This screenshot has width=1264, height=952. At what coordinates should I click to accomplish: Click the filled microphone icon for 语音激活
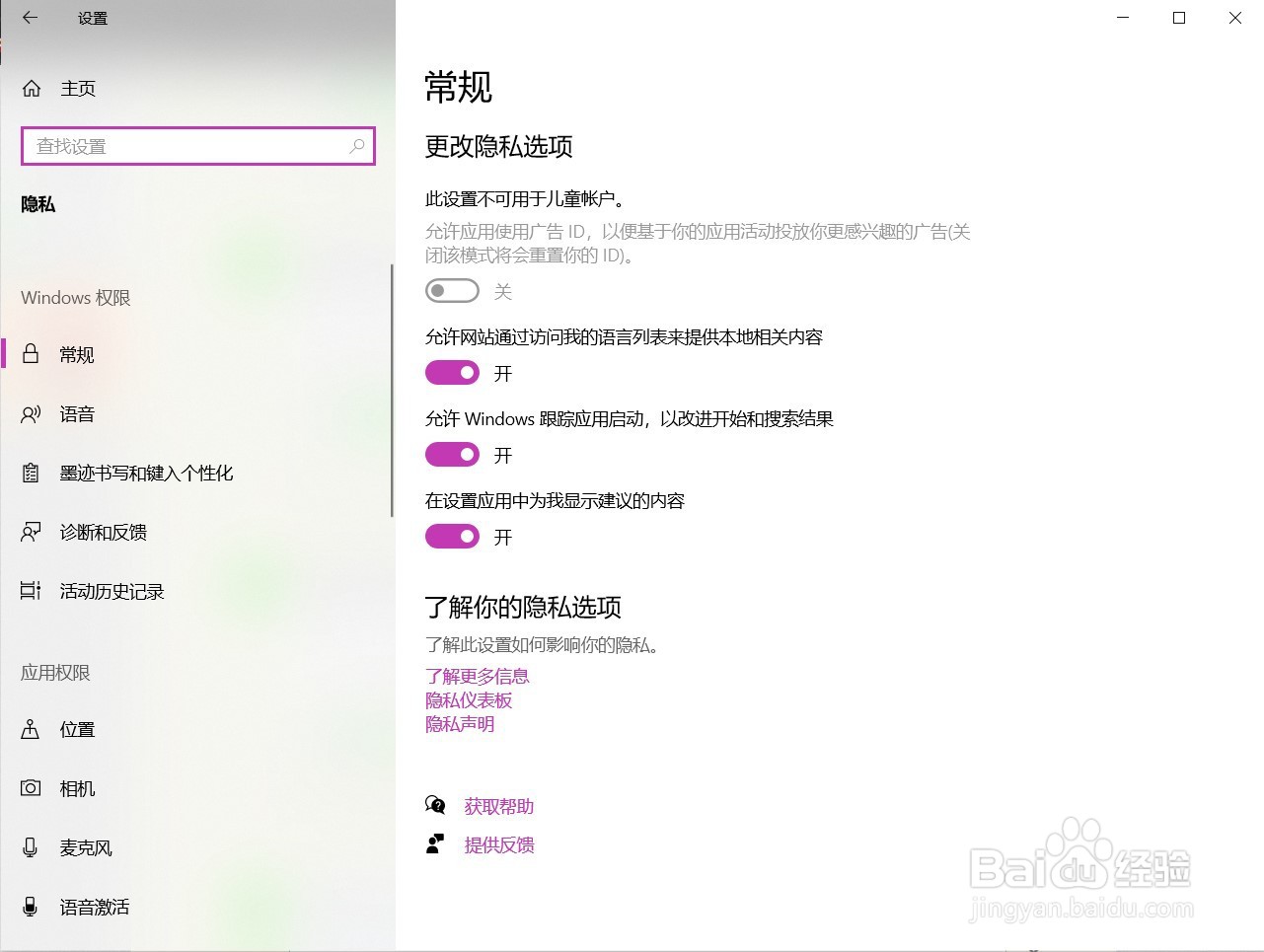(31, 907)
